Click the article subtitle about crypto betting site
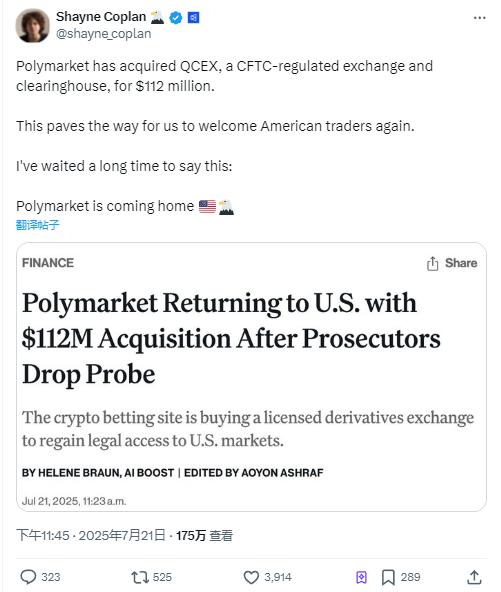 pyautogui.click(x=248, y=429)
